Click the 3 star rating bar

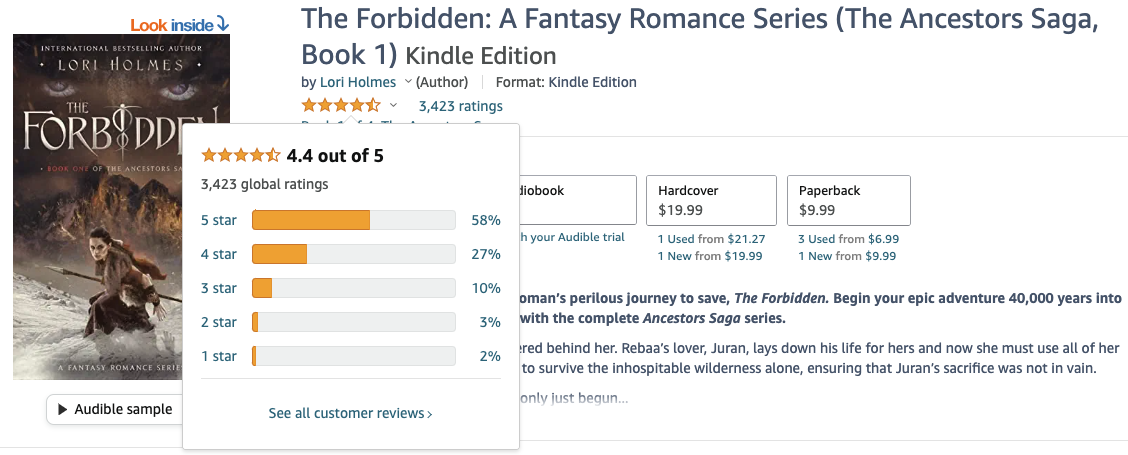tap(354, 288)
